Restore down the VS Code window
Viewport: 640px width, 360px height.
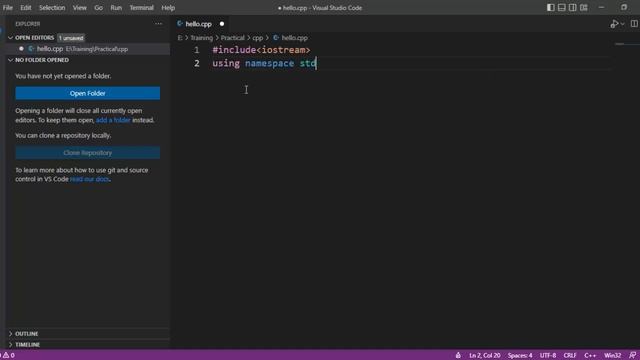624,7
